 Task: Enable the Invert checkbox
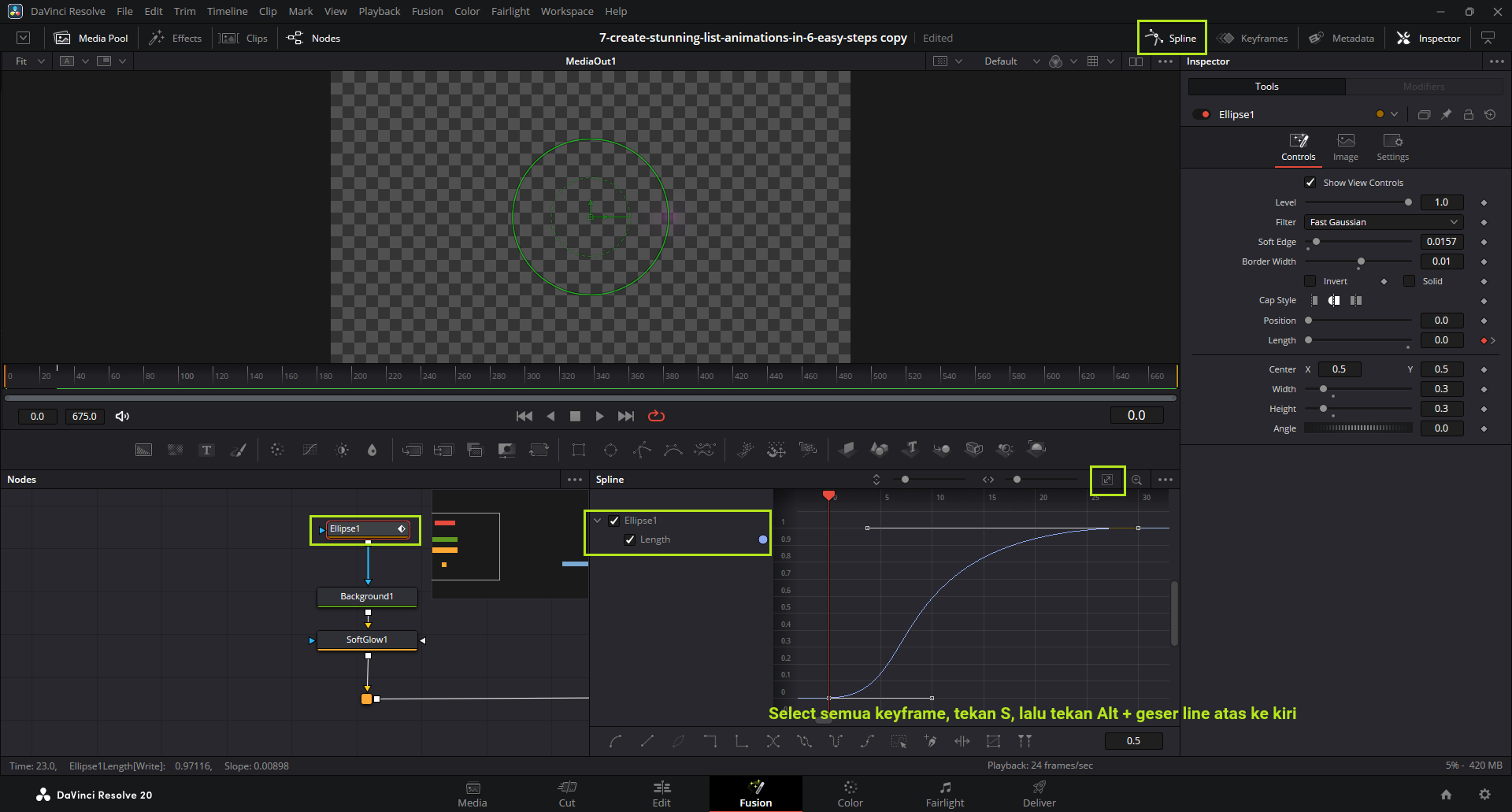(1310, 281)
